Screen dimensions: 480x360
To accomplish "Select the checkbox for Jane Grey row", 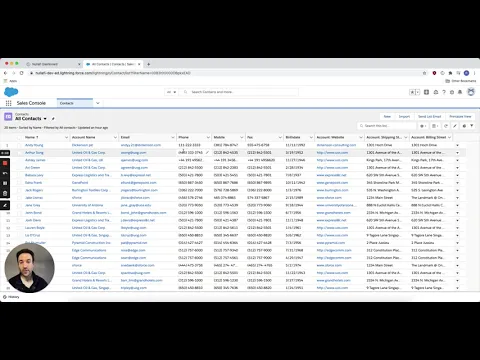I will point(19,205).
